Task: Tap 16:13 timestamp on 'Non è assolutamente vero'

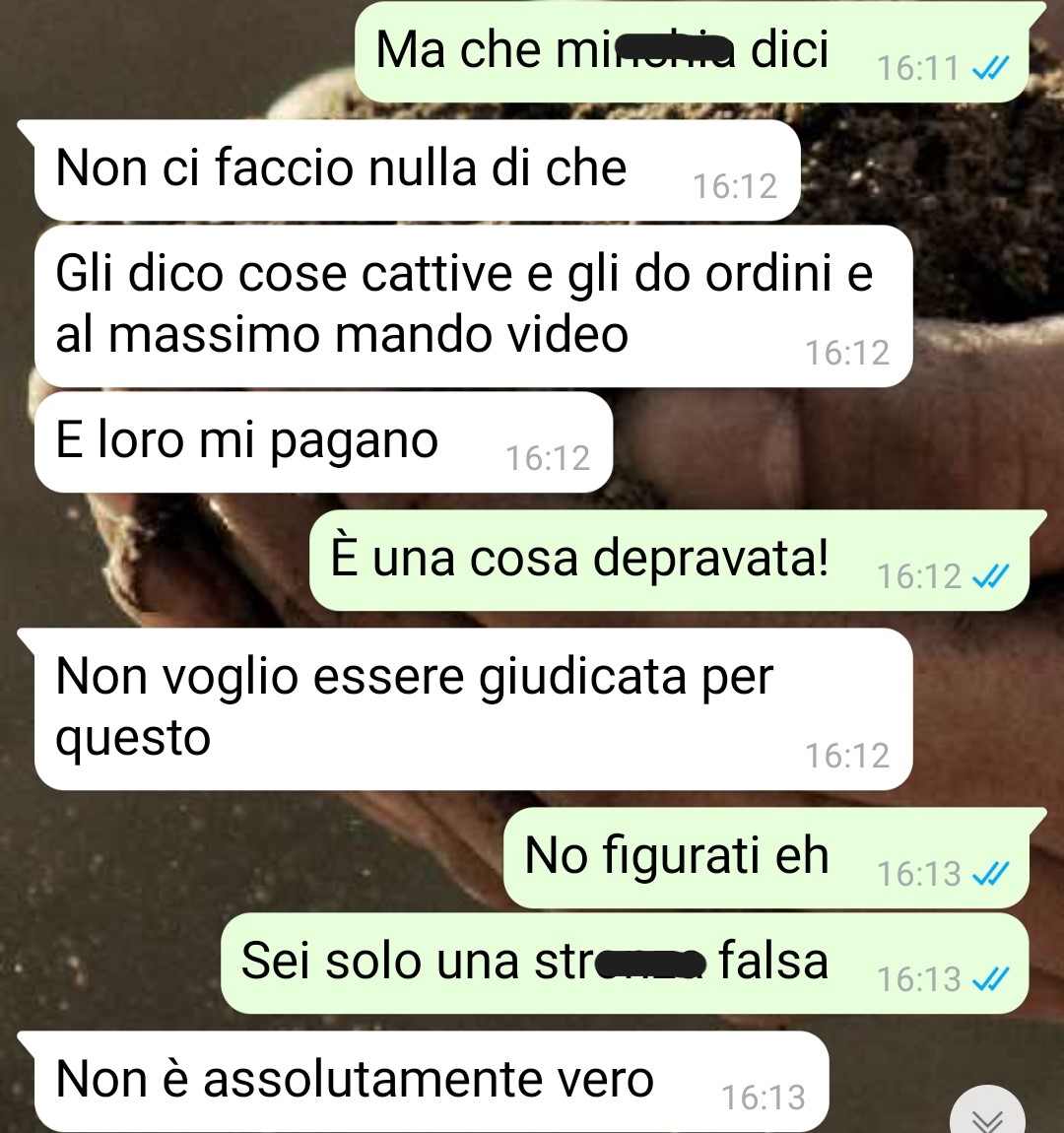Action: tap(764, 1099)
